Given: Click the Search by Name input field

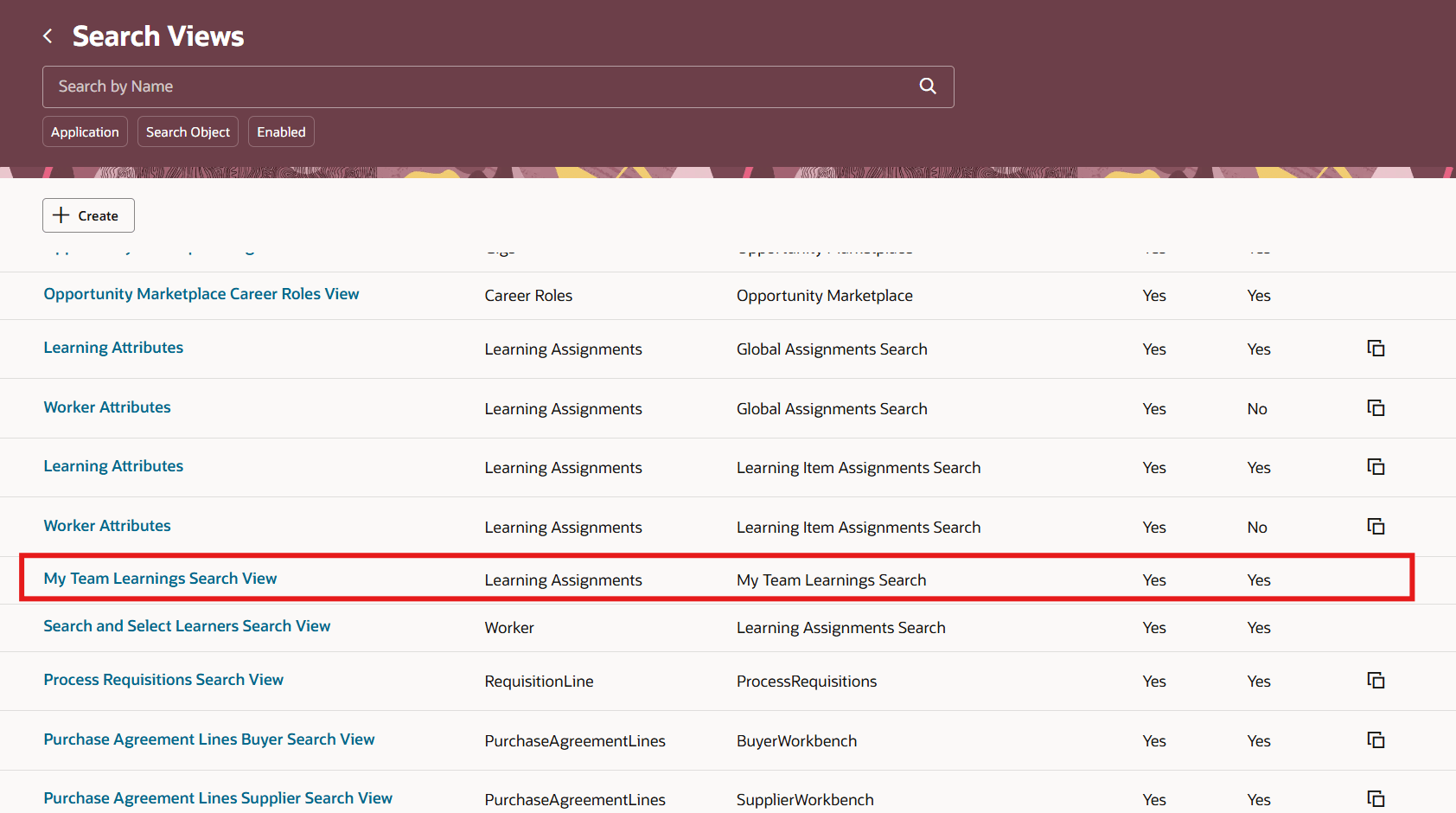Looking at the screenshot, I should pyautogui.click(x=346, y=86).
